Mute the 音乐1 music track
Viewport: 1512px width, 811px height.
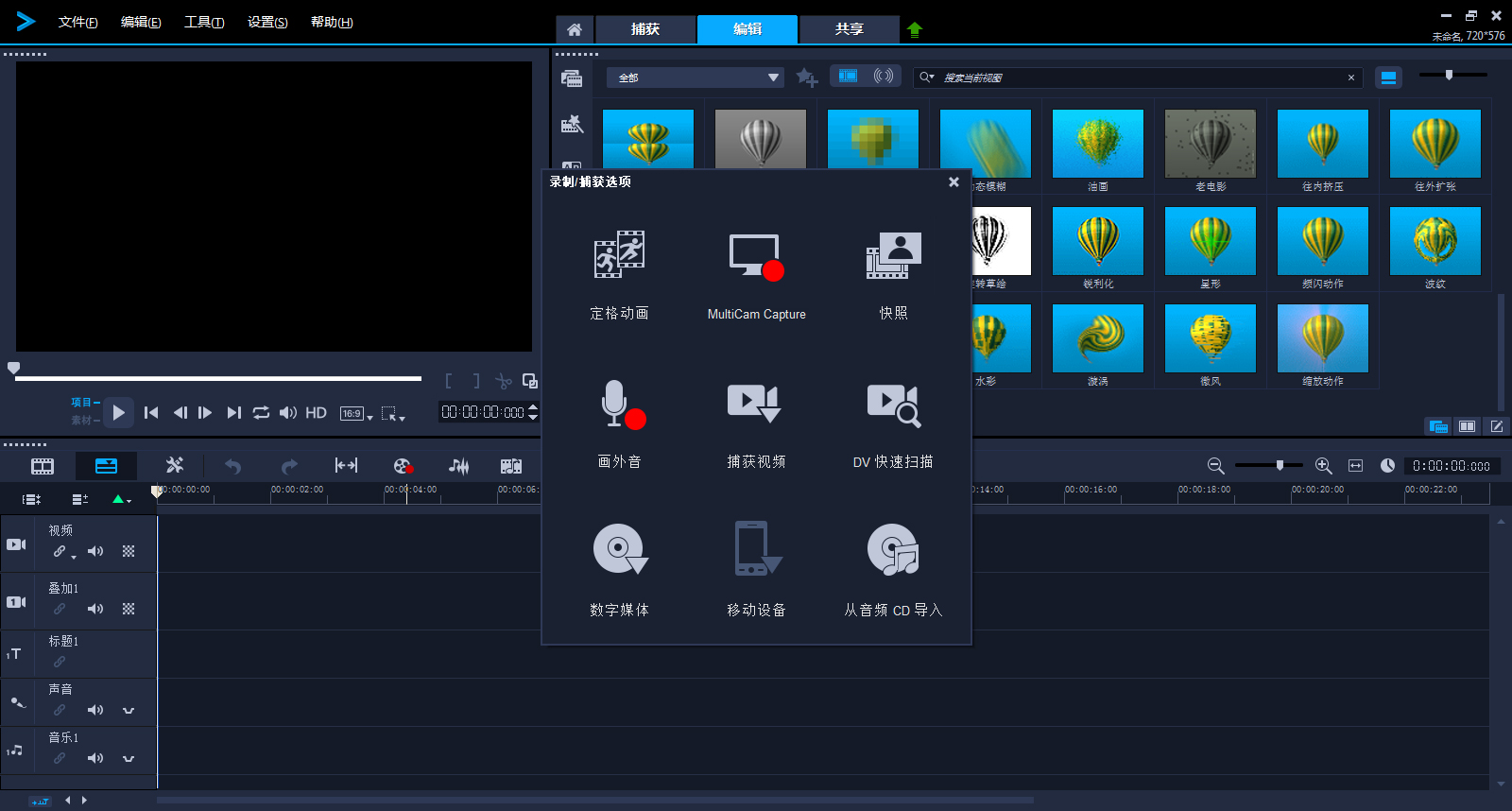click(95, 758)
